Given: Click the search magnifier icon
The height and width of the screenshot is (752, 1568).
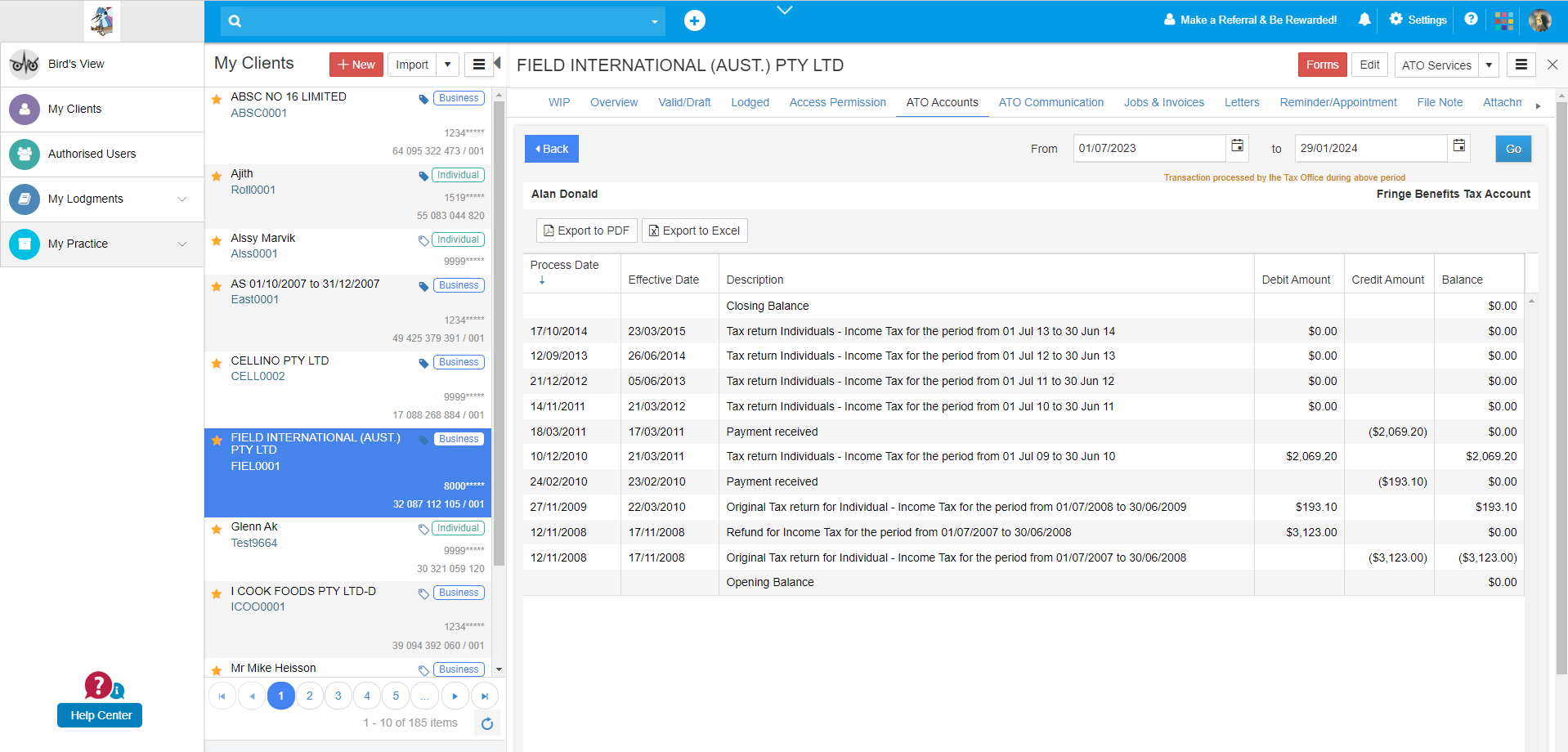Looking at the screenshot, I should (x=235, y=21).
